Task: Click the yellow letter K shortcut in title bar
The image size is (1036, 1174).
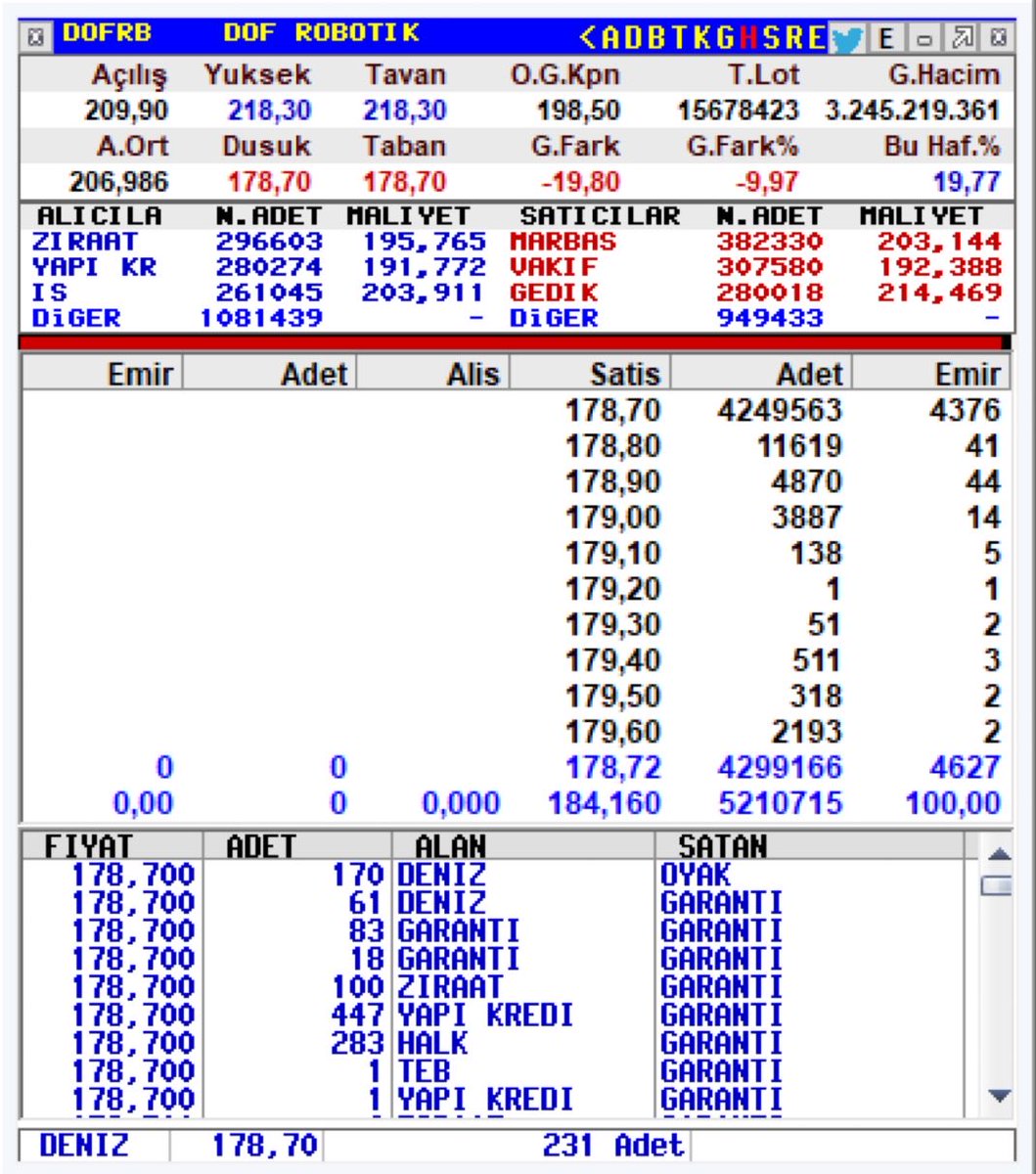Action: coord(703,37)
